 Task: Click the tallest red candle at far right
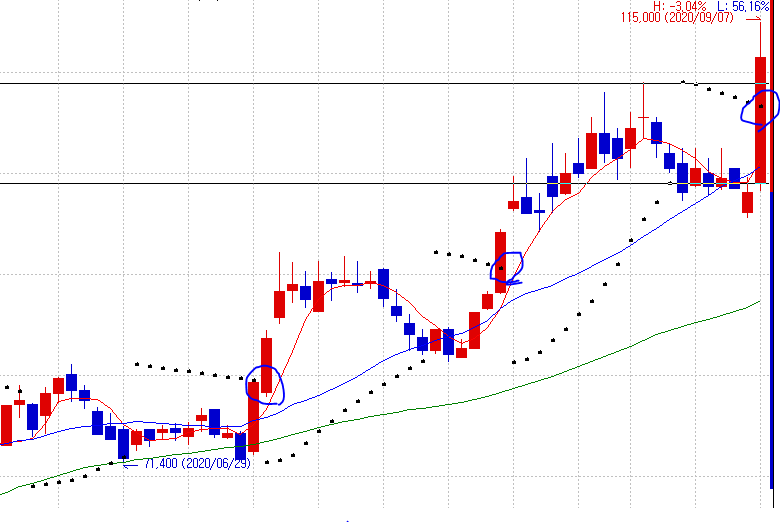coord(761,118)
